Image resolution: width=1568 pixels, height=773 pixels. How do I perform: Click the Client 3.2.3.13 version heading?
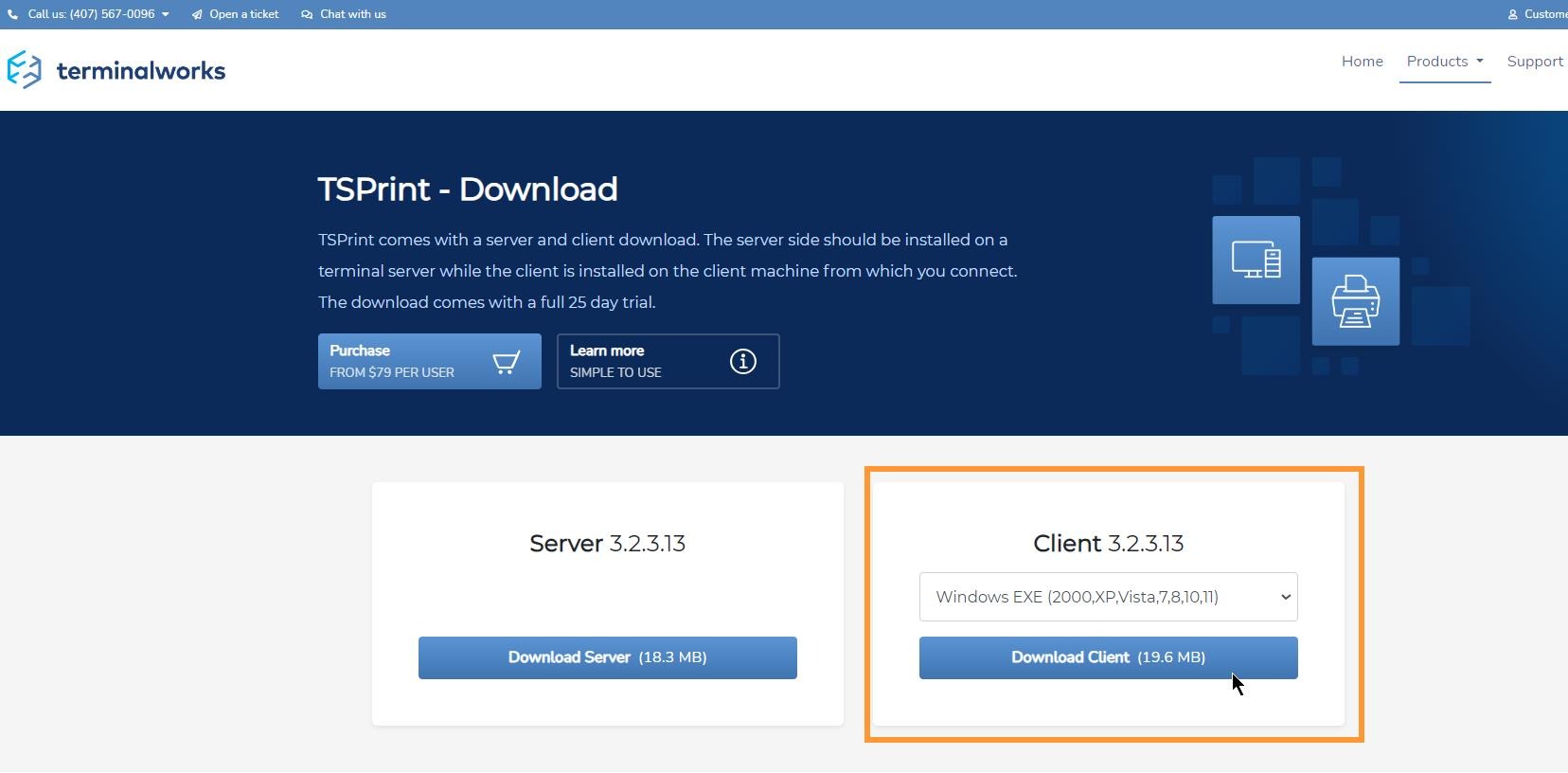click(x=1109, y=544)
